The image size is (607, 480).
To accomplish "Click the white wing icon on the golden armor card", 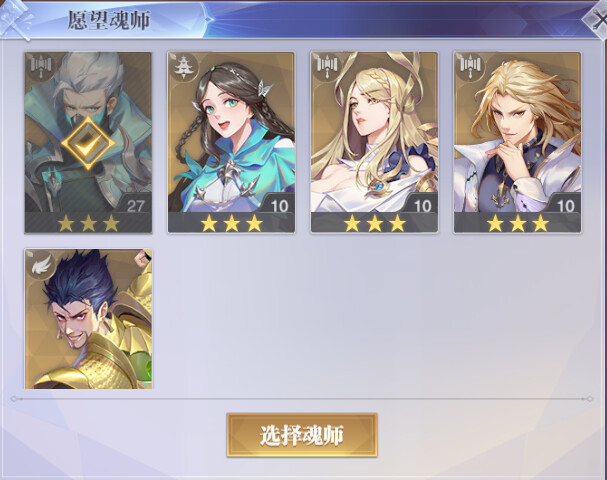I will click(41, 264).
